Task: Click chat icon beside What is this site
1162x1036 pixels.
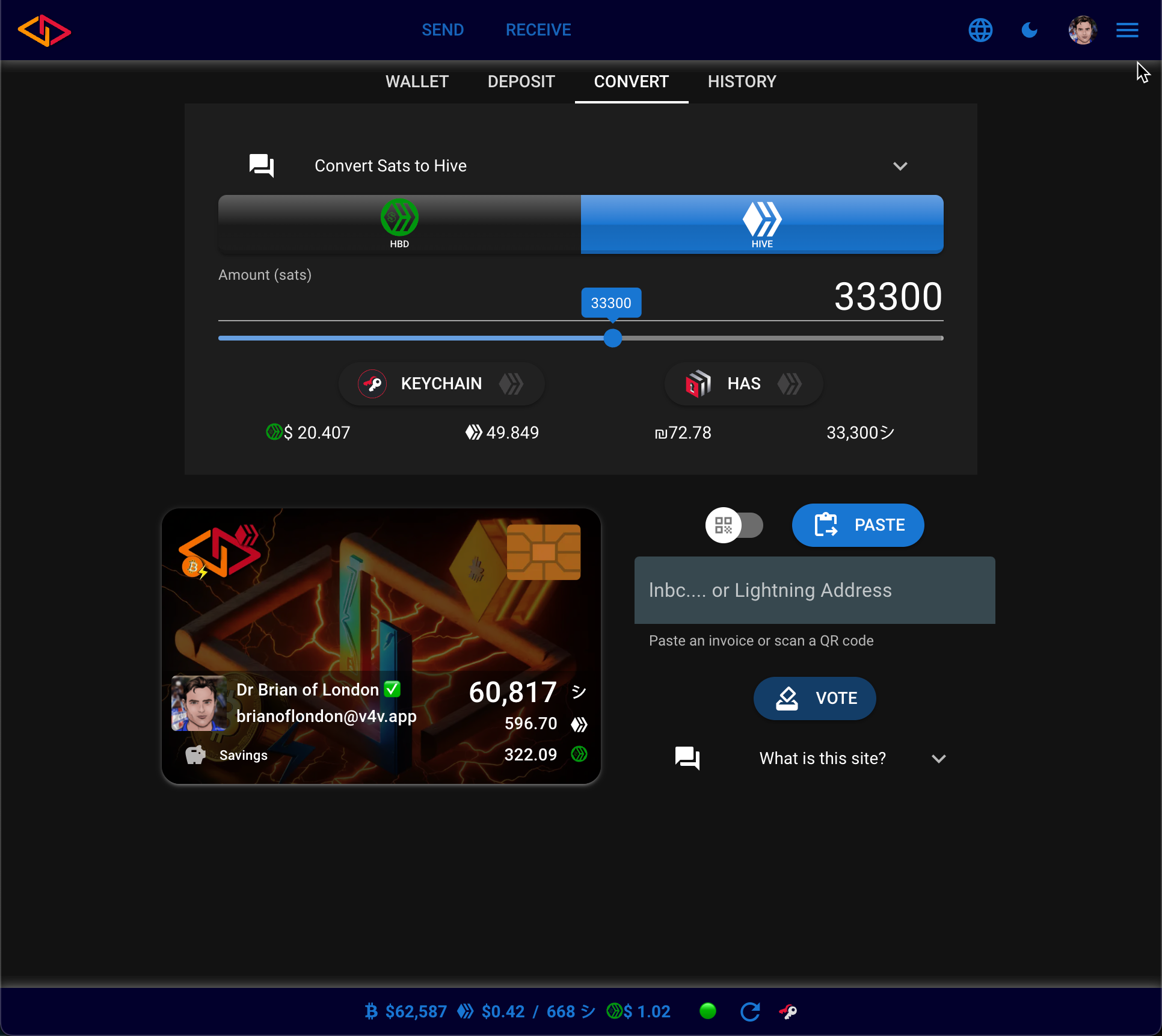Action: (687, 758)
